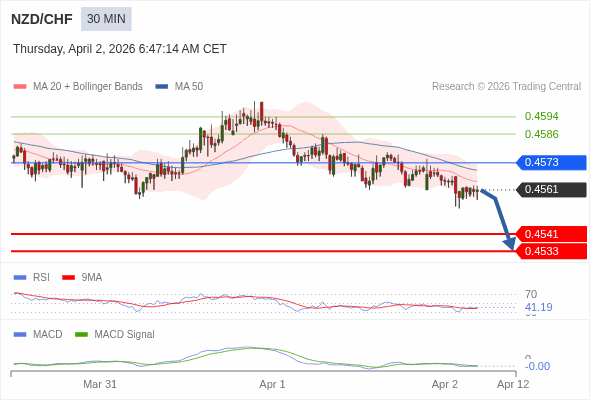Viewport: 590px width, 400px height.
Task: Click the red 0.4541 support price tag
Action: 551,234
